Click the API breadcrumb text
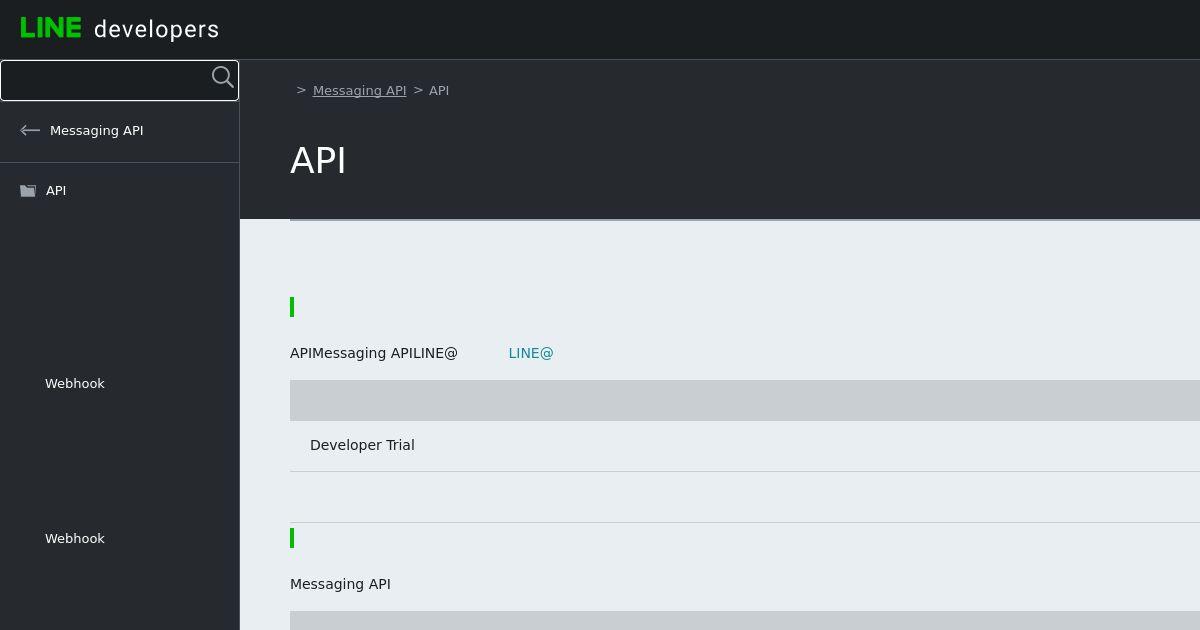Screen dimensions: 1200x630 click(439, 90)
